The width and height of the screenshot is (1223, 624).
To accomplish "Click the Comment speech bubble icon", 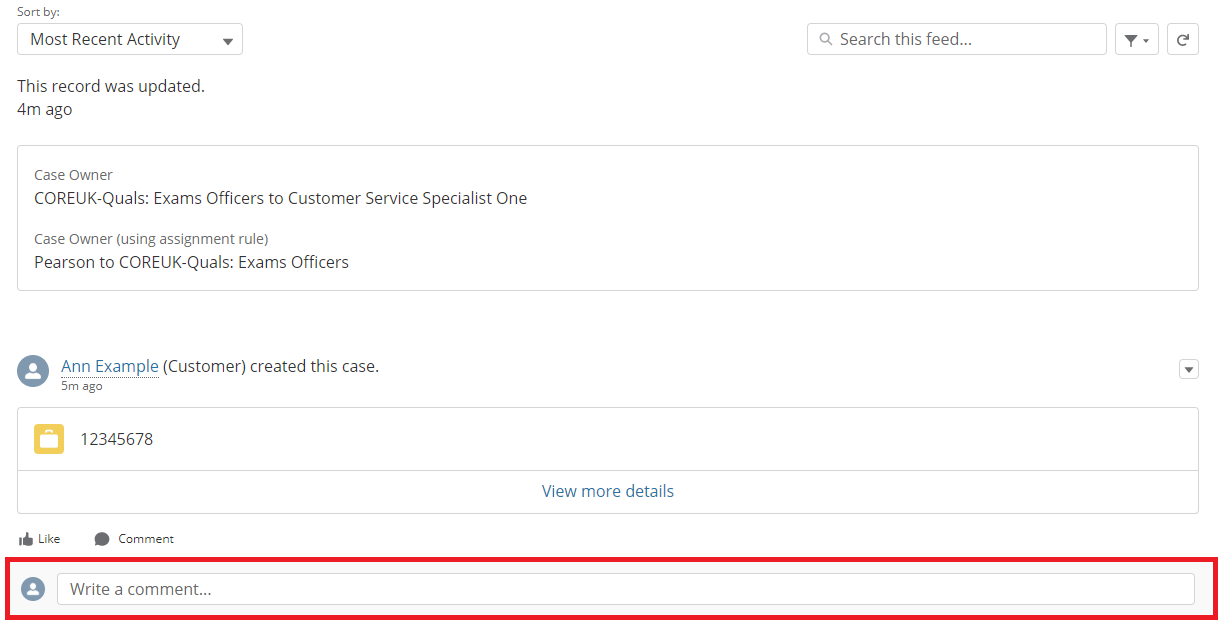I will click(x=102, y=539).
